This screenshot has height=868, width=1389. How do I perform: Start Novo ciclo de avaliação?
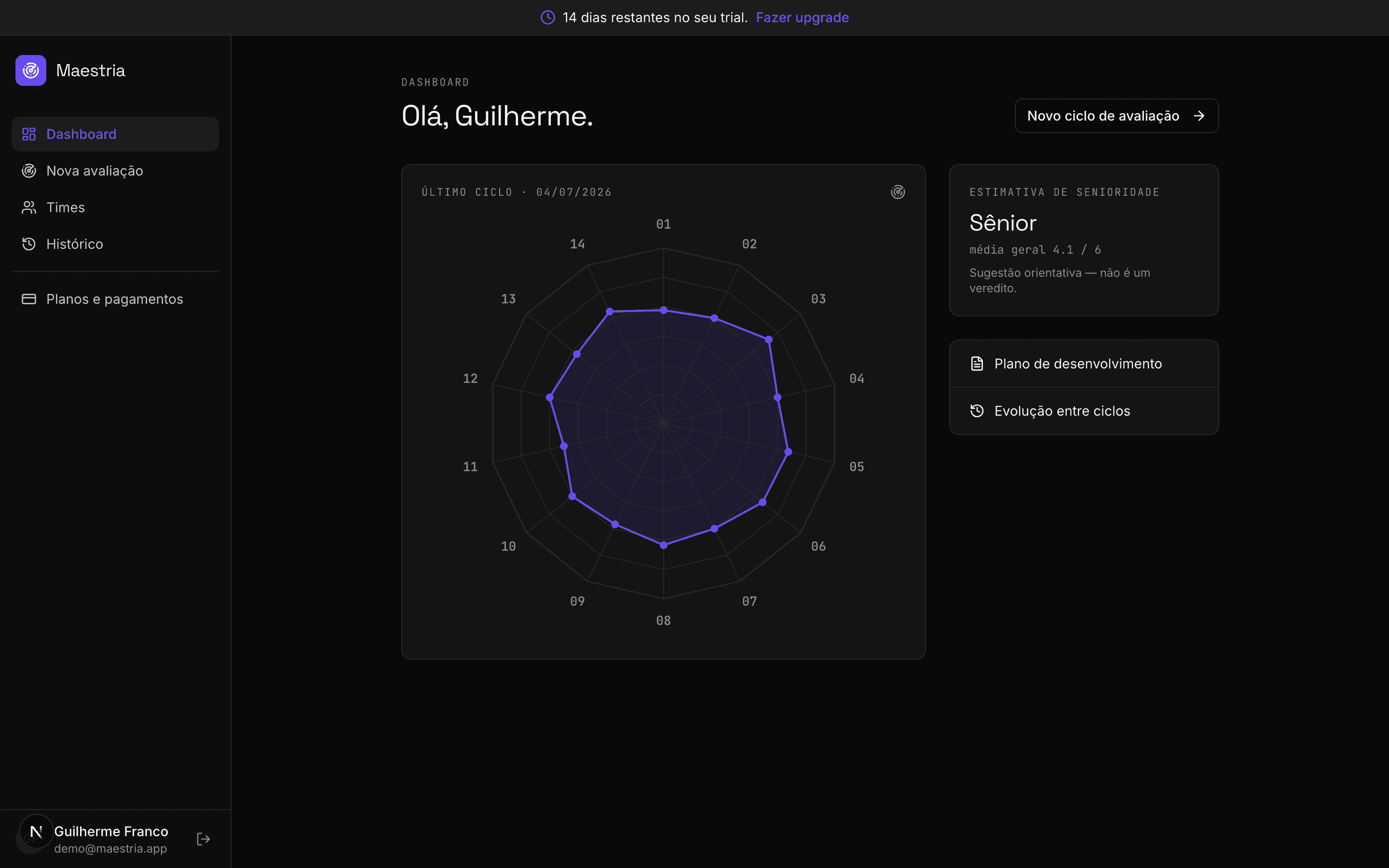[1117, 116]
